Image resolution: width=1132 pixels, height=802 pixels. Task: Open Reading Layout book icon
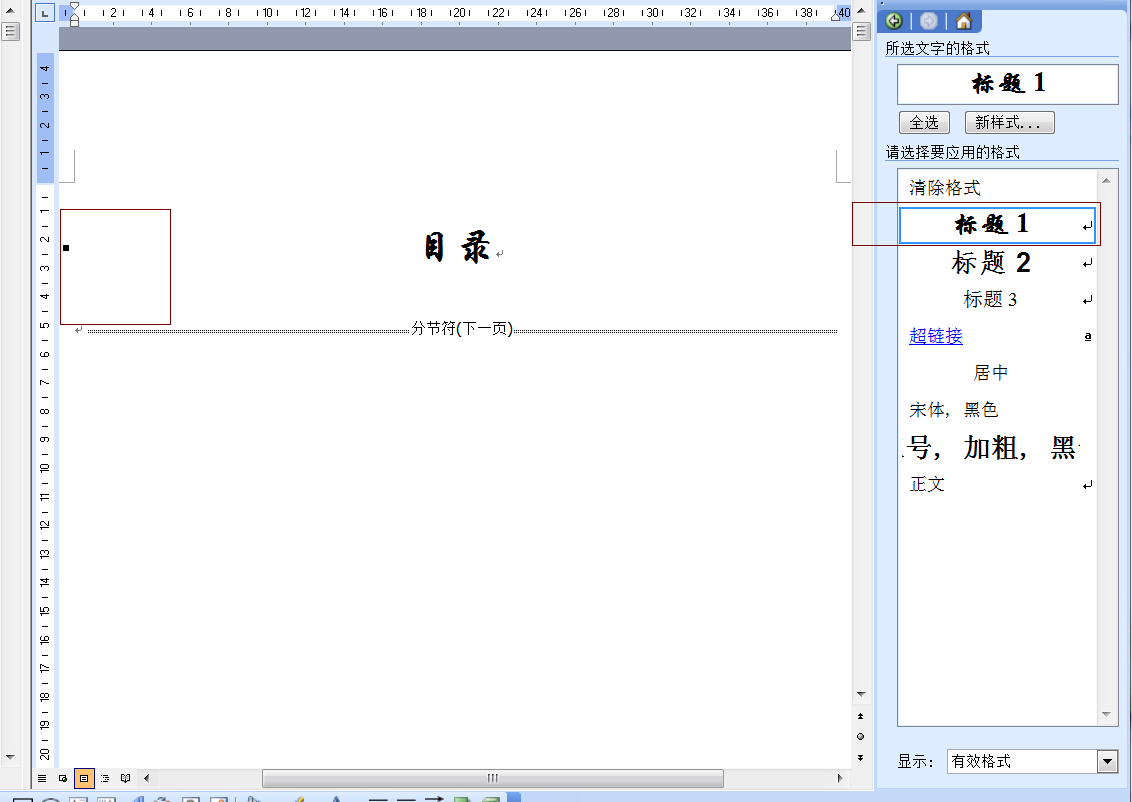(126, 778)
